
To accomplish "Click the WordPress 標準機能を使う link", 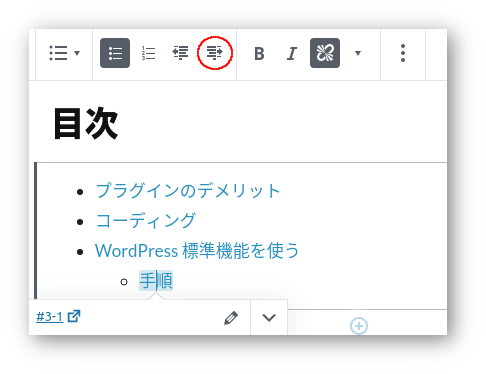I will coord(197,251).
